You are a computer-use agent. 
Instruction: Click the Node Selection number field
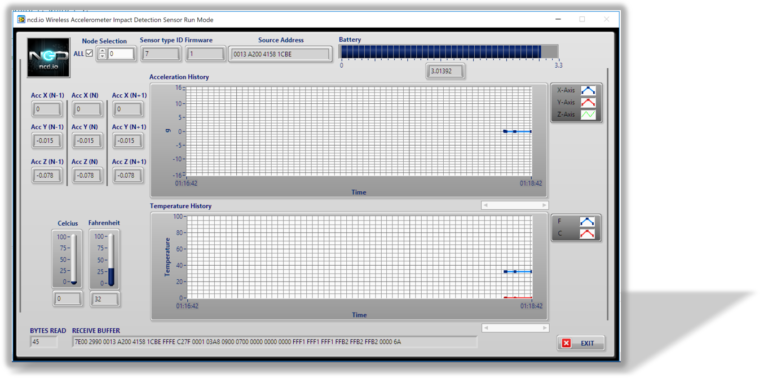tap(121, 54)
